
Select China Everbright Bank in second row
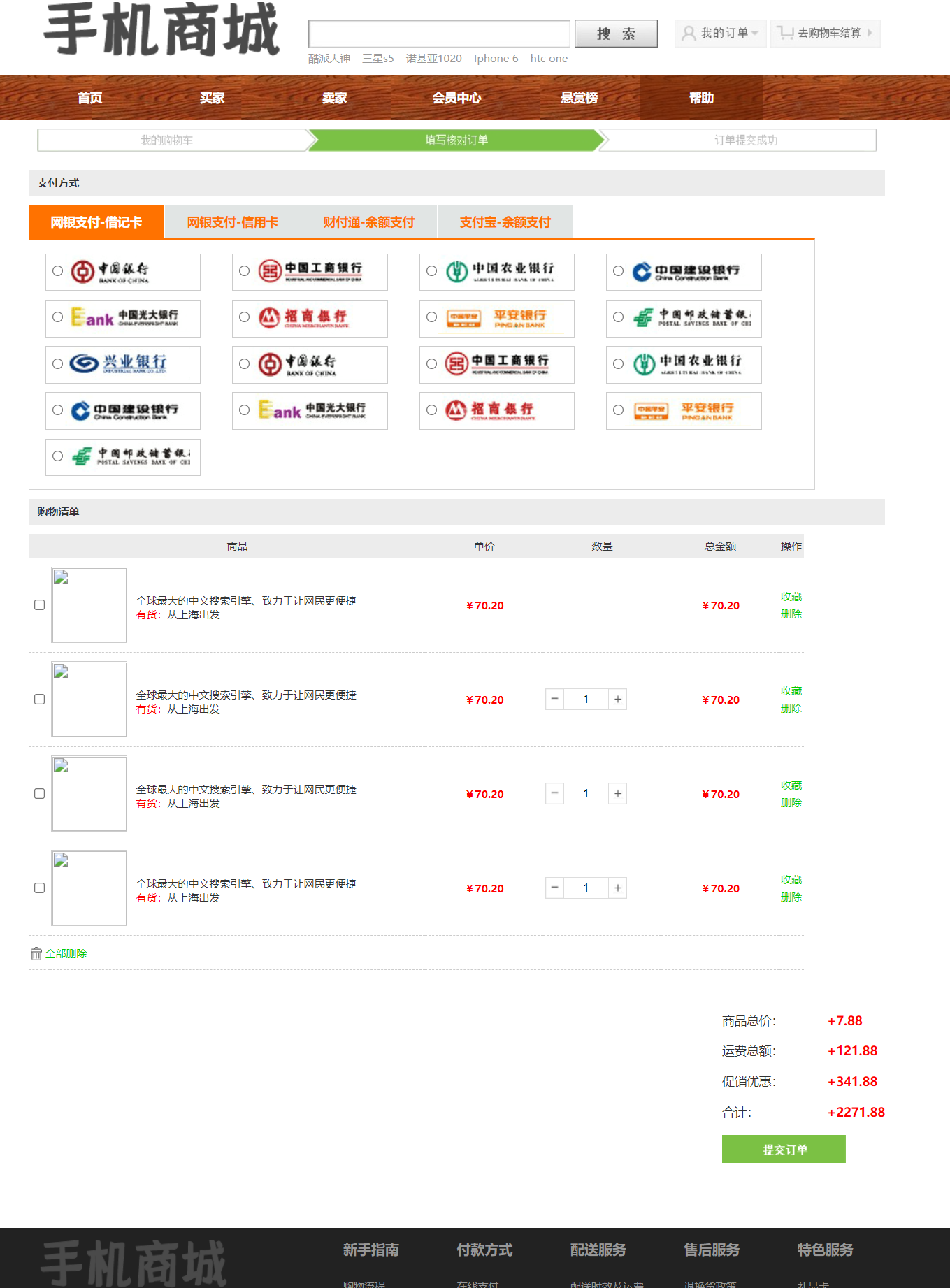(x=57, y=317)
